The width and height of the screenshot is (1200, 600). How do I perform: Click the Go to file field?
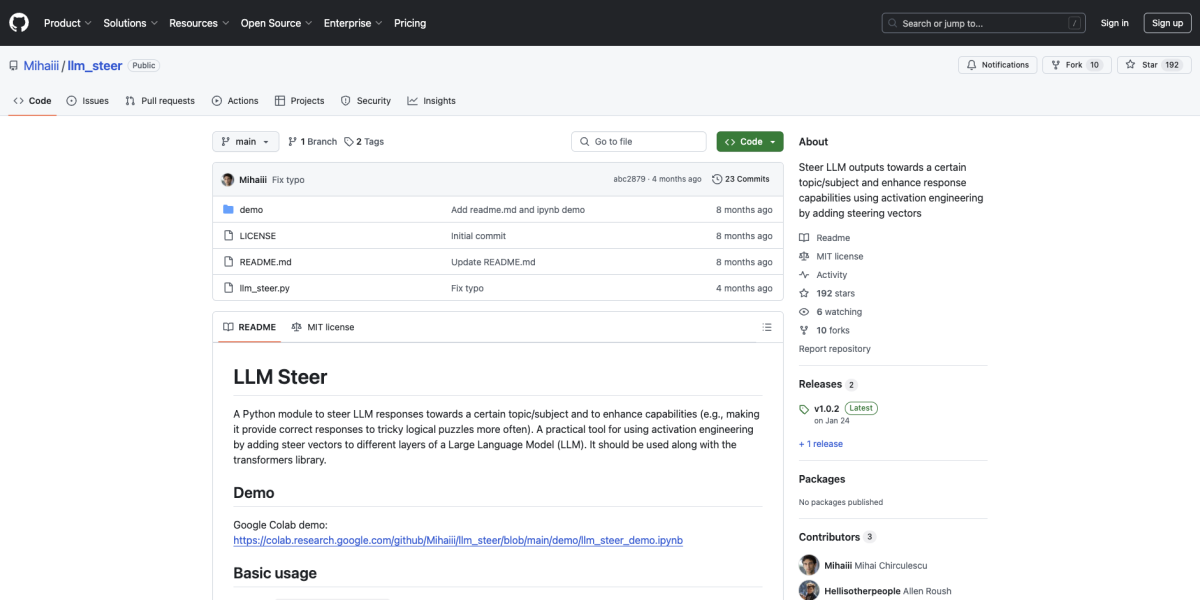tap(640, 142)
